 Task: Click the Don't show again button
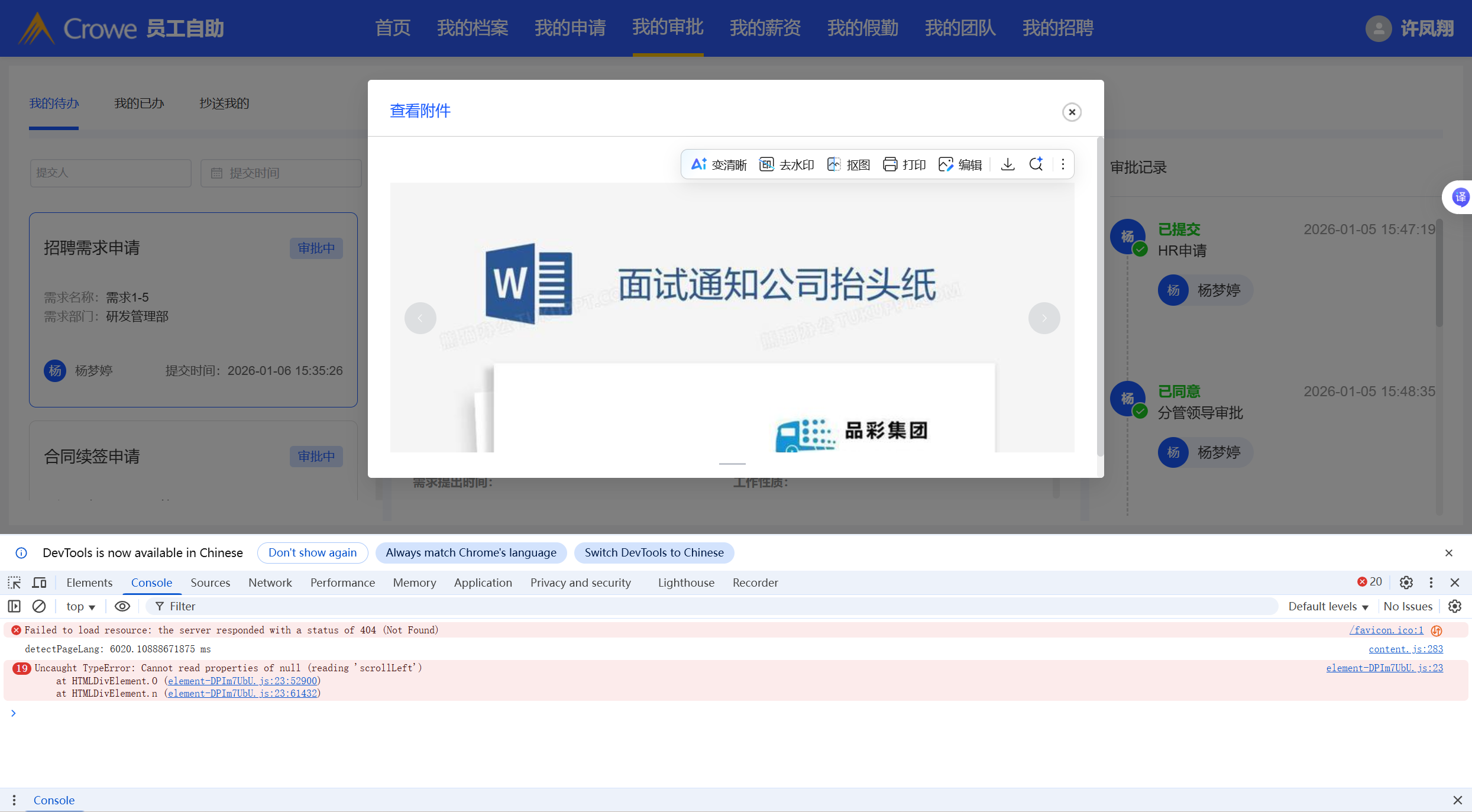[312, 552]
